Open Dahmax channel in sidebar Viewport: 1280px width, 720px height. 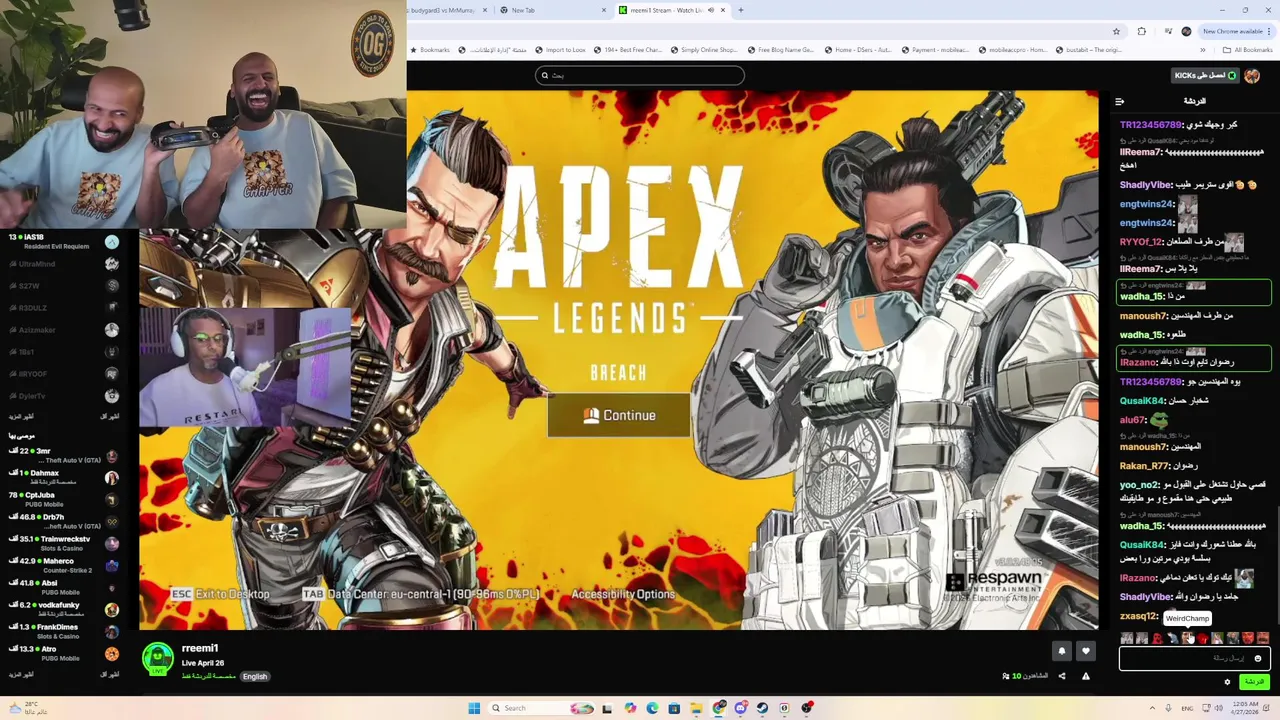click(x=63, y=478)
